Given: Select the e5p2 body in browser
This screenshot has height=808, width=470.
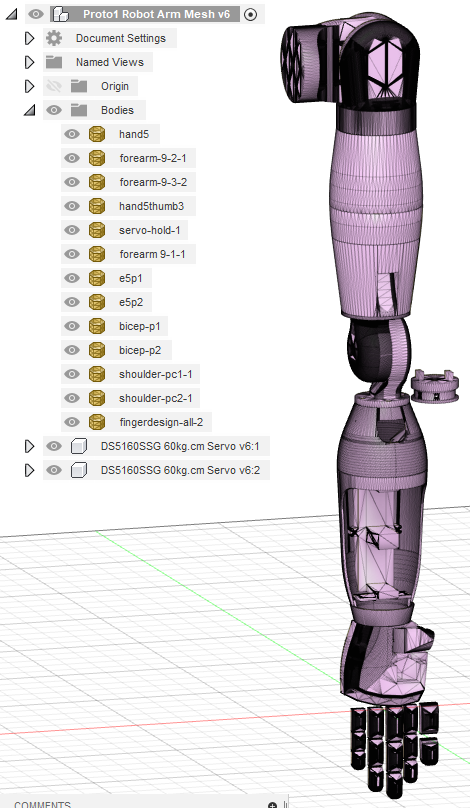Looking at the screenshot, I should [131, 302].
